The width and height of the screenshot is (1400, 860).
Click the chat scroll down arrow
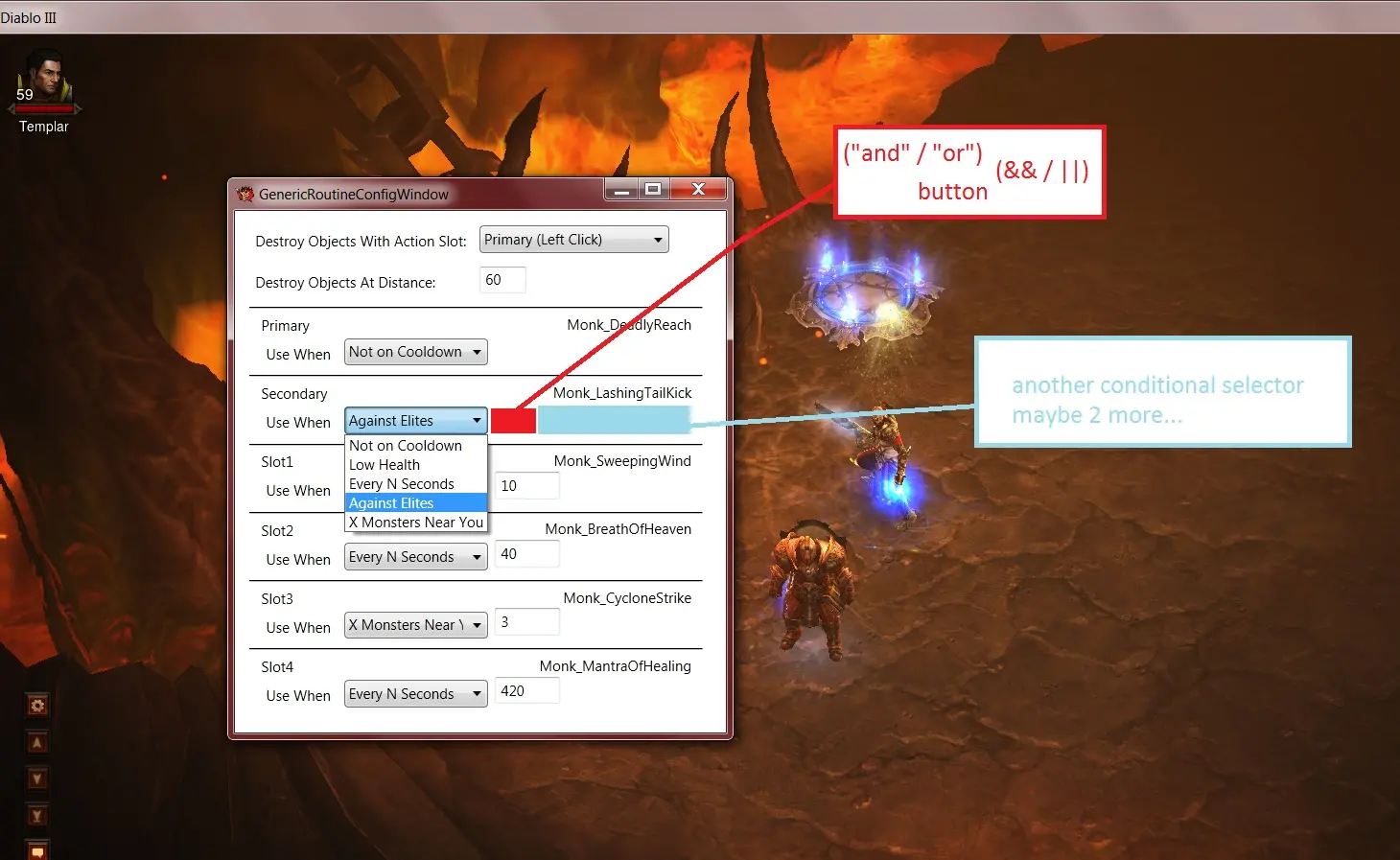[36, 779]
